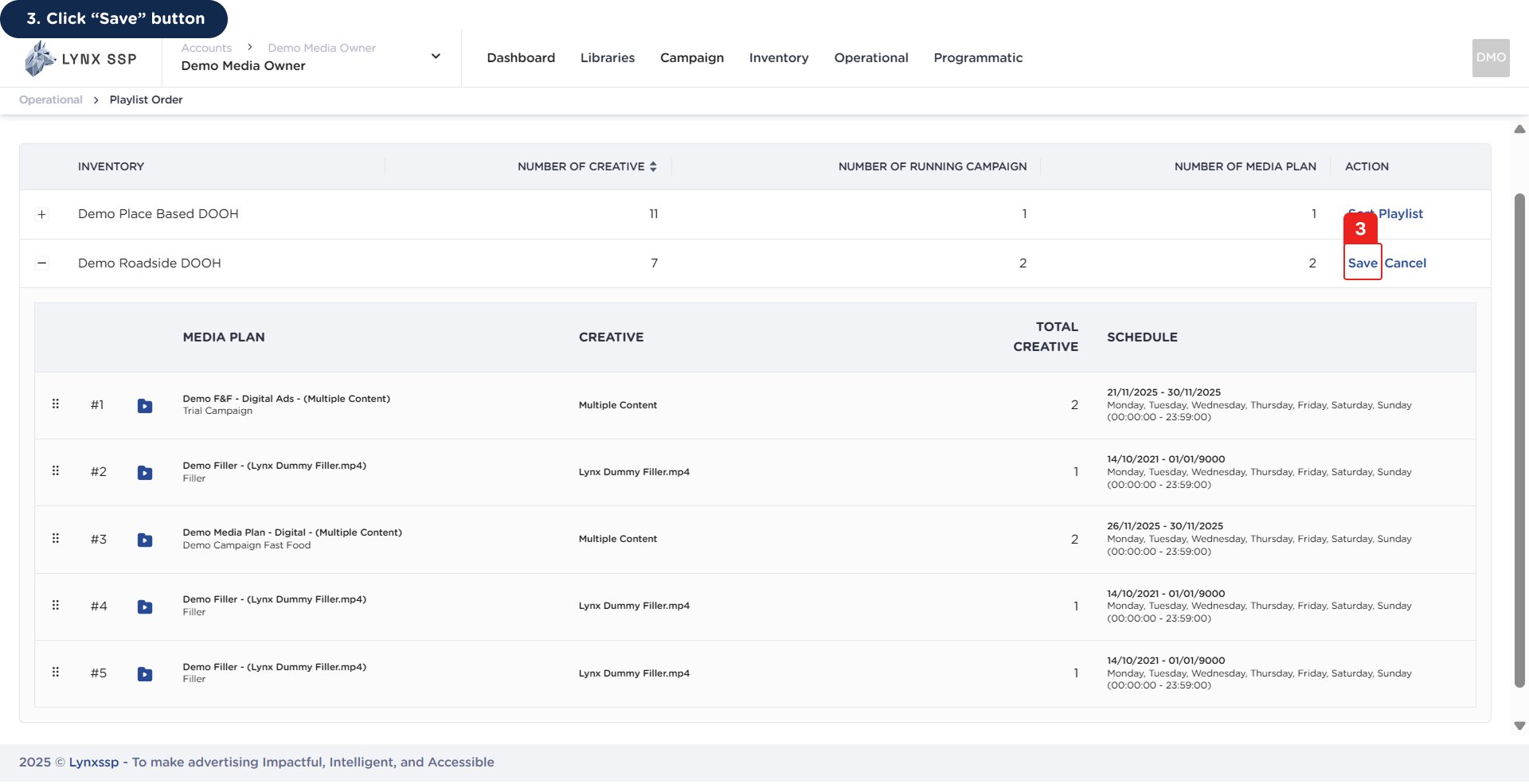Collapse the Demo Roadside DOOH row

click(x=42, y=263)
